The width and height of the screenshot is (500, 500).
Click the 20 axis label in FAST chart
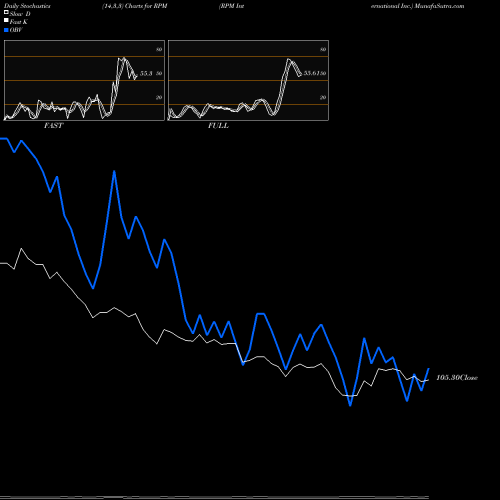coord(159,98)
